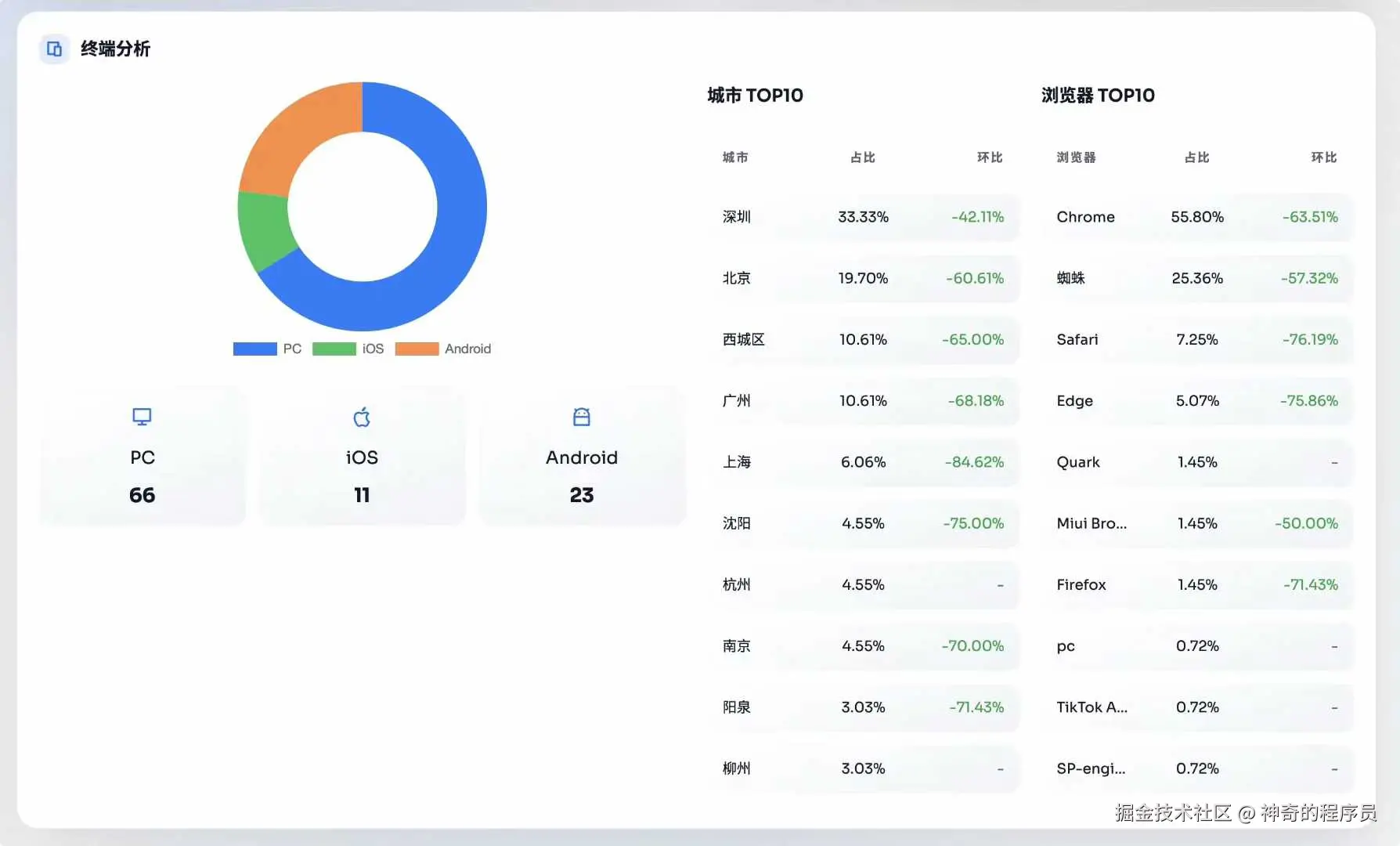Toggle the PC legend entry below the chart

266,349
